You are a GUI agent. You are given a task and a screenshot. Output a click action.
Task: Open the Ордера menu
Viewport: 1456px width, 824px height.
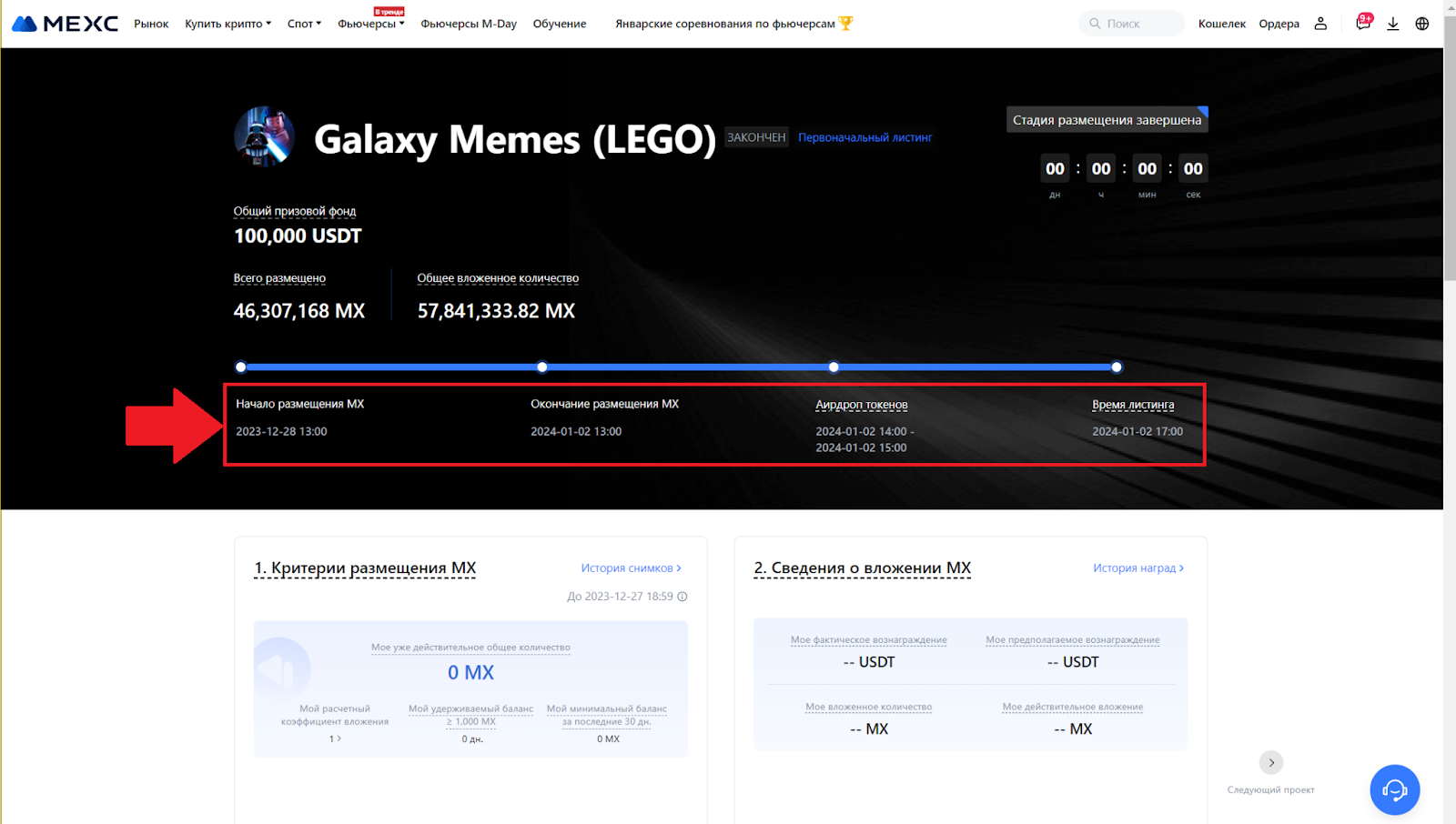coord(1279,24)
